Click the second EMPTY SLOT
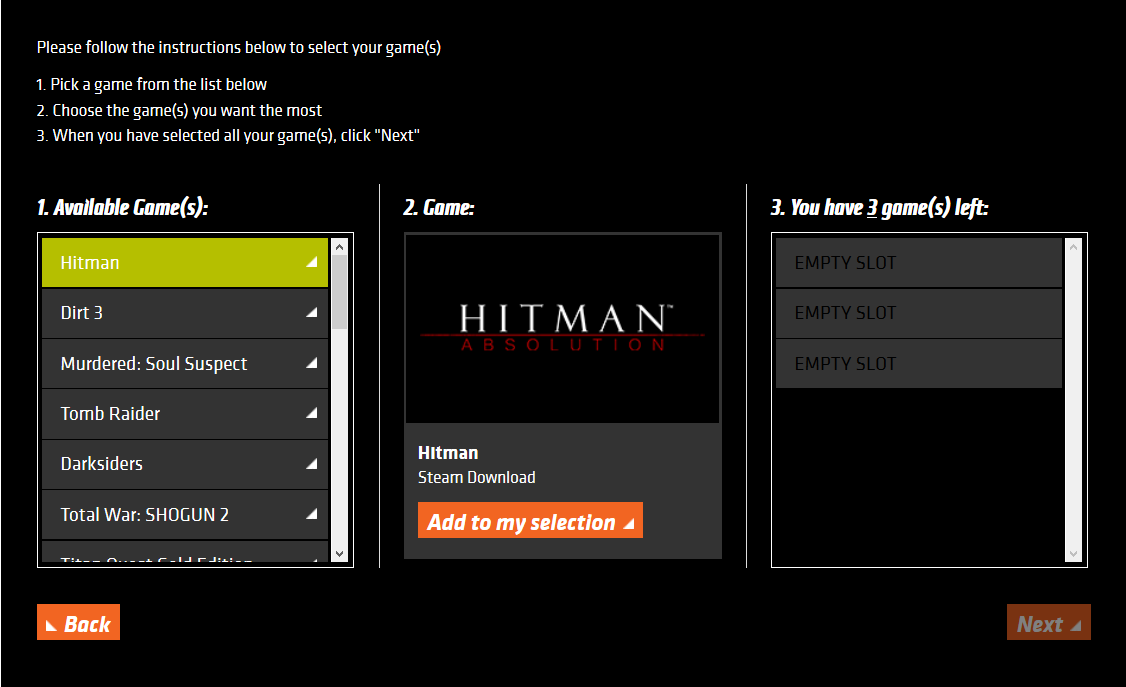Screen dimensions: 1126x687 [918, 313]
